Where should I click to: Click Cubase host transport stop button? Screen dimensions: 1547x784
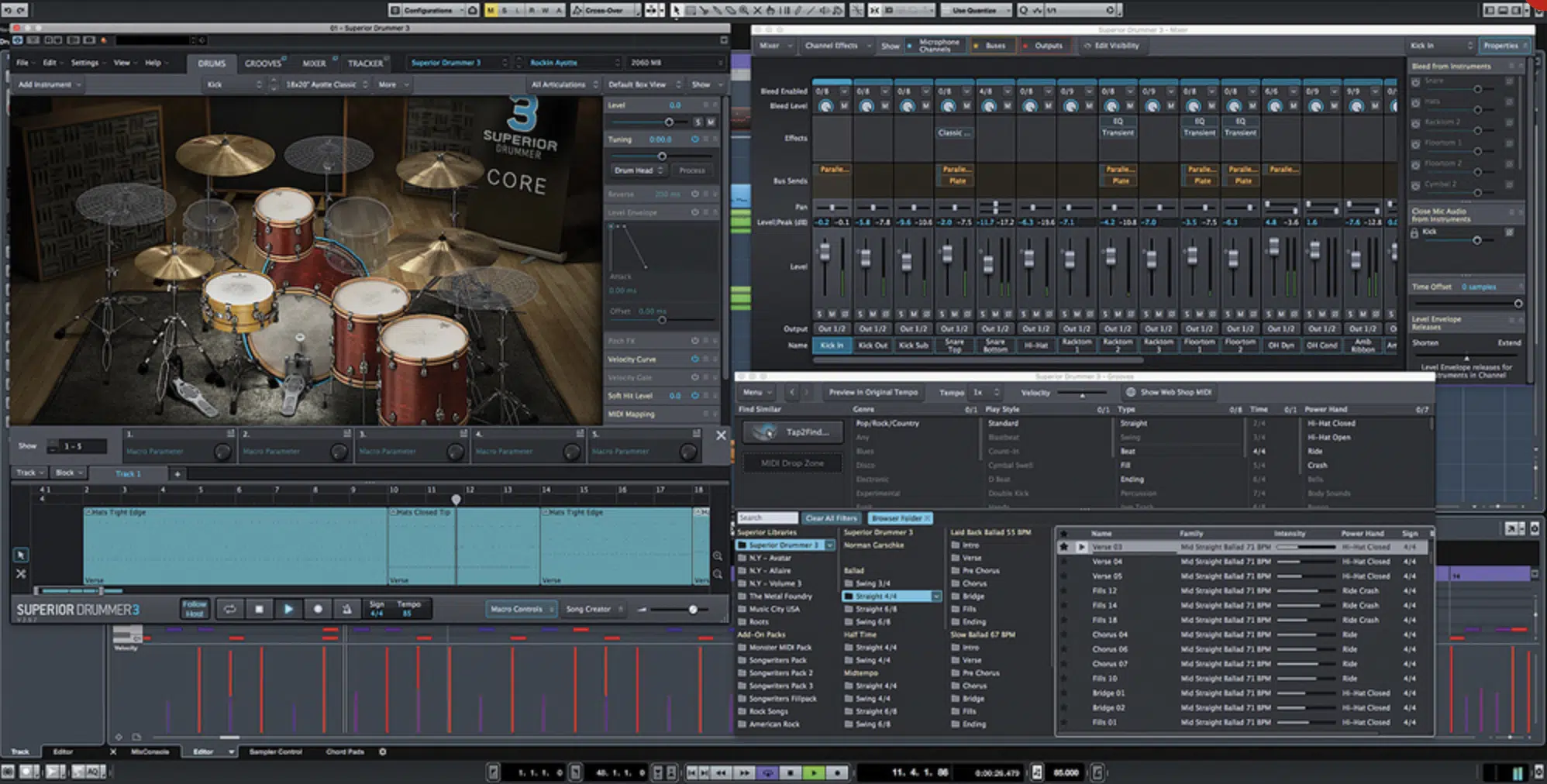[790, 772]
